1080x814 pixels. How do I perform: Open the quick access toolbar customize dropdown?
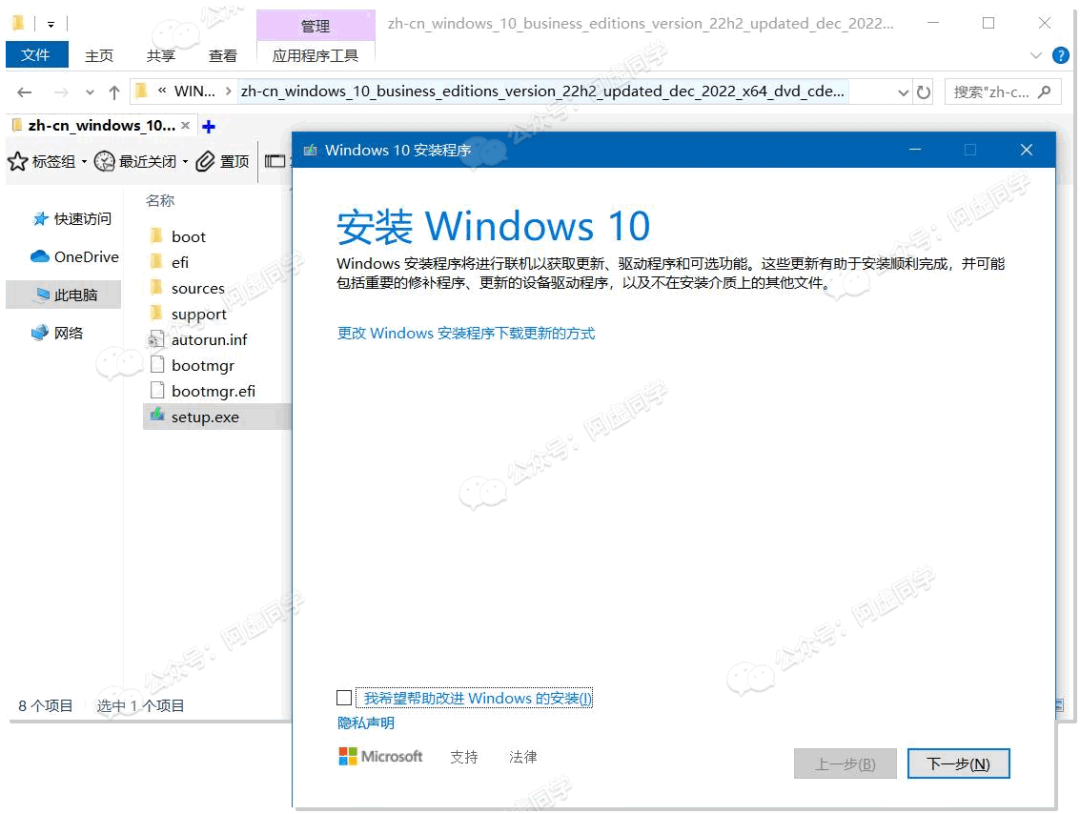click(x=51, y=24)
